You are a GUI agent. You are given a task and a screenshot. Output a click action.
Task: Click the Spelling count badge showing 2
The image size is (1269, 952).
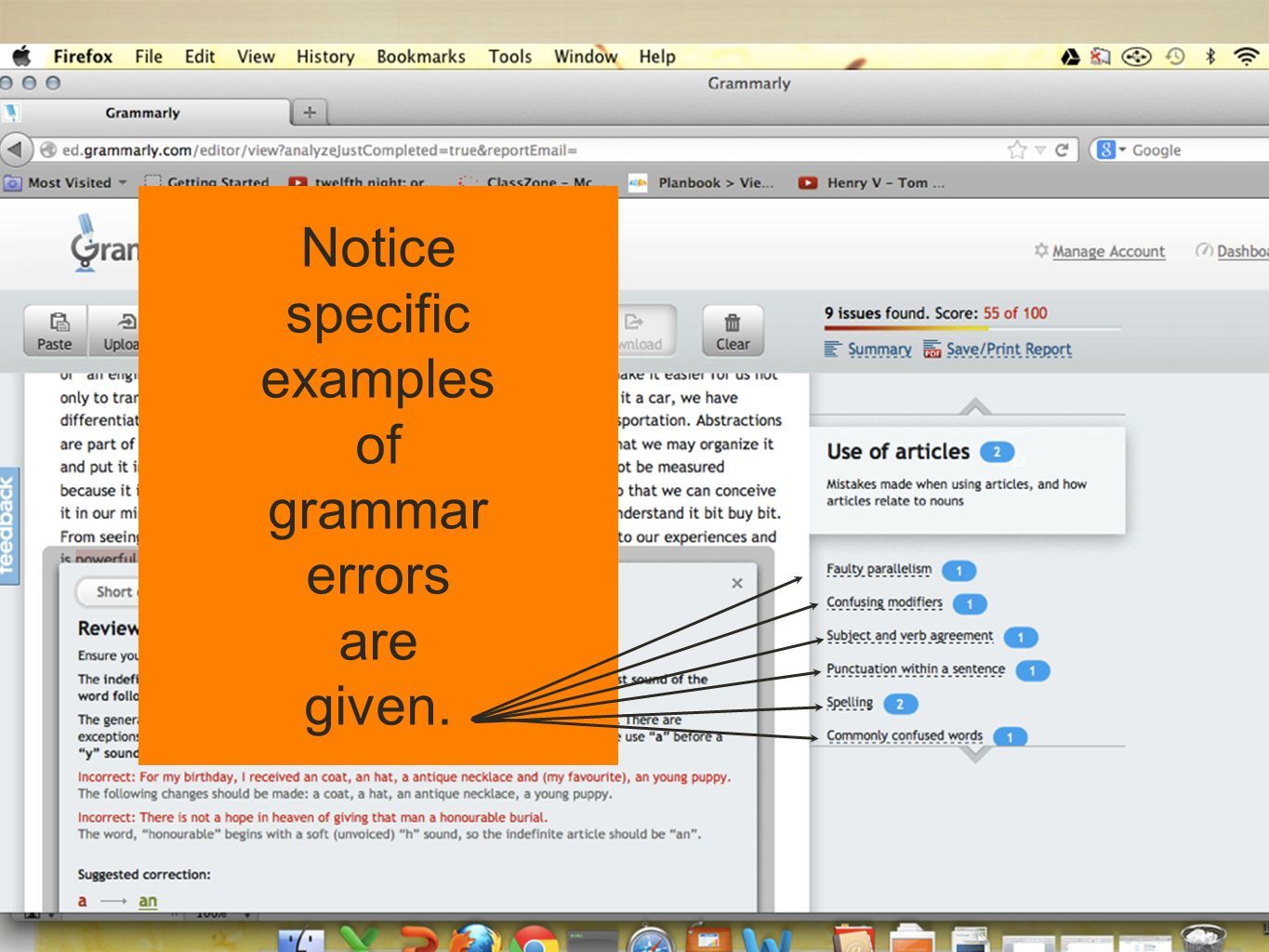coord(900,704)
